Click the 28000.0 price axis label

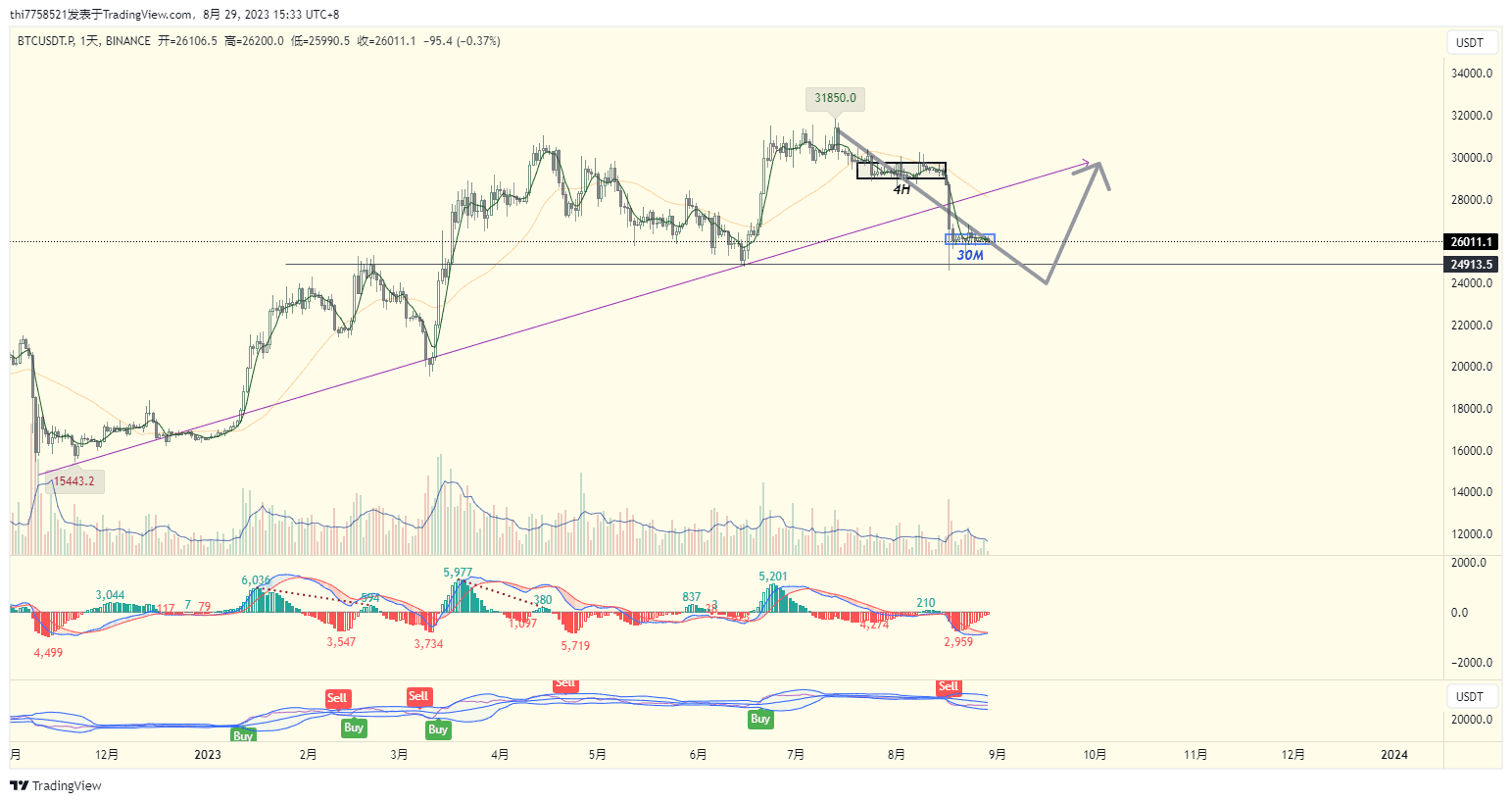click(x=1472, y=200)
